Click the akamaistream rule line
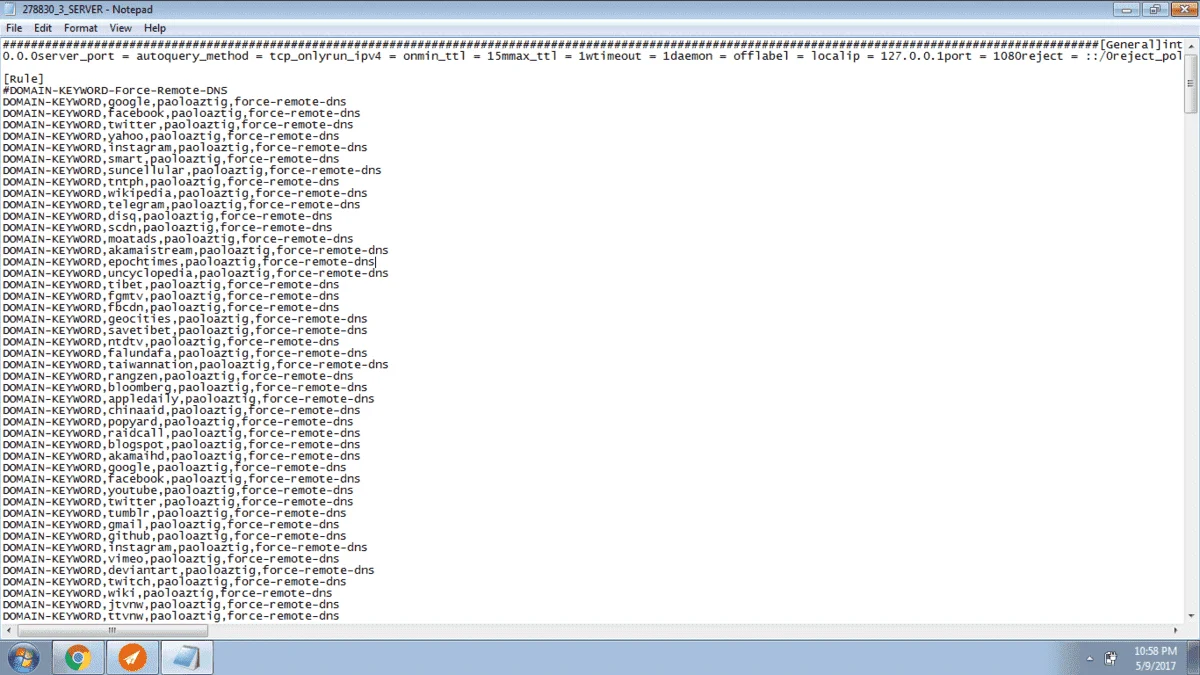Image resolution: width=1200 pixels, height=675 pixels. tap(195, 250)
